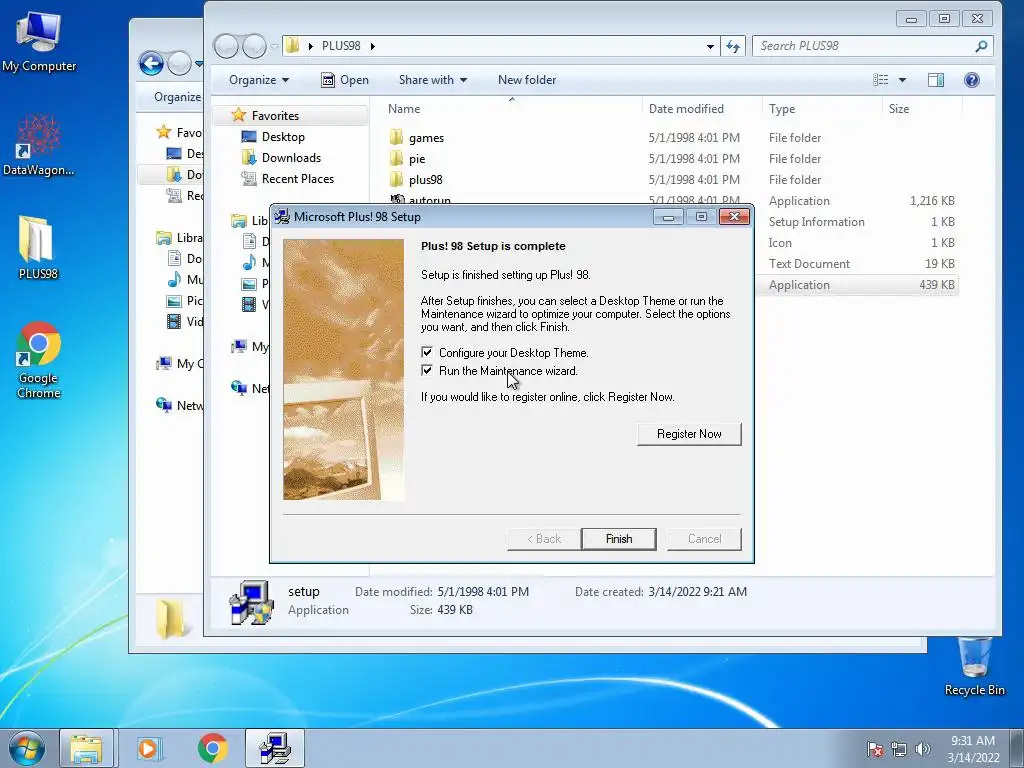The height and width of the screenshot is (768, 1024).
Task: Open recent locations dropdown near nav arrows
Action: click(x=274, y=46)
